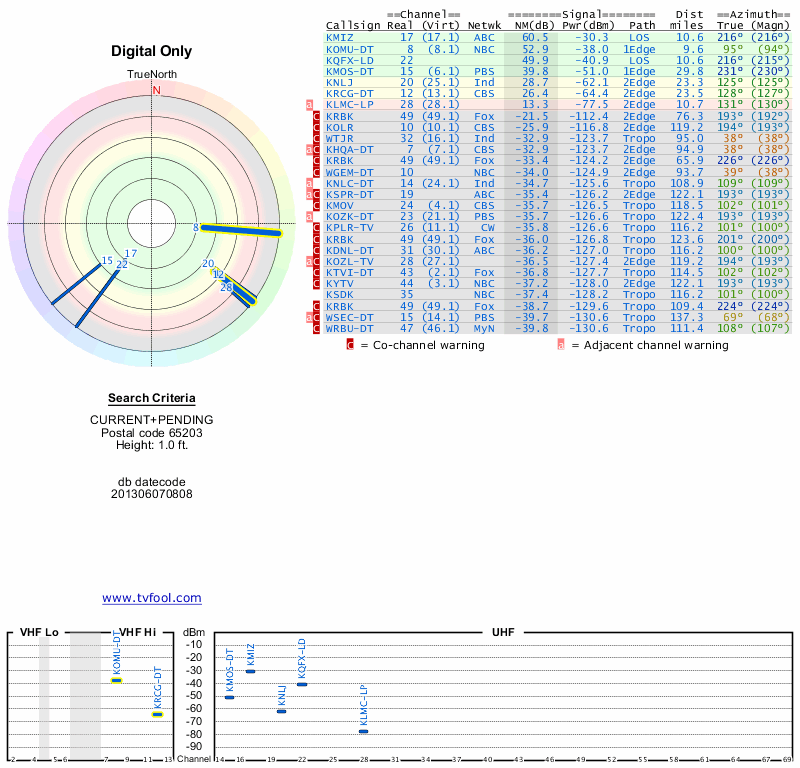Image resolution: width=800 pixels, height=768 pixels.
Task: Click the KLMC-LP marker in the UHF chart
Action: click(x=363, y=731)
